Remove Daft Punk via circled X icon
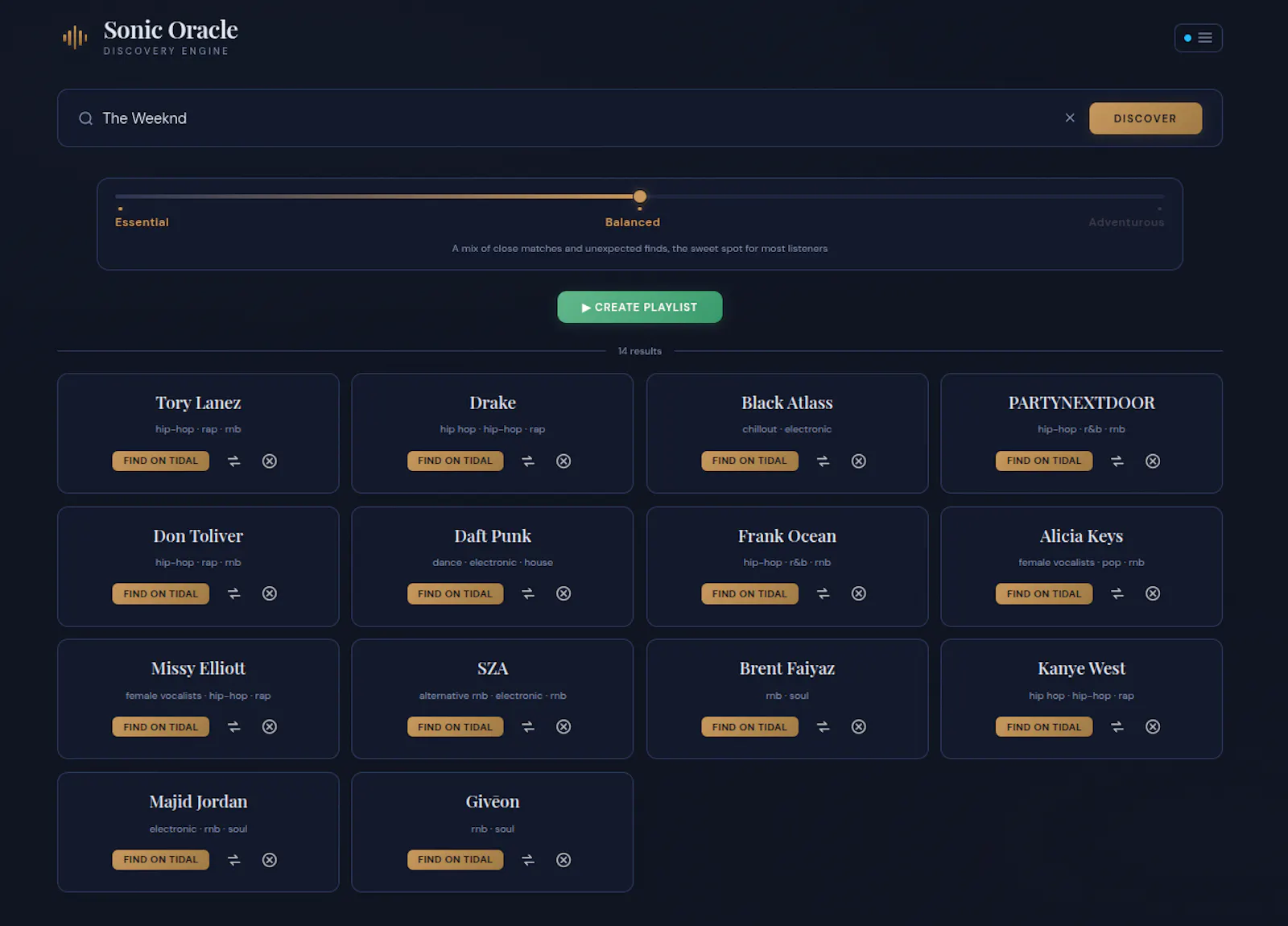Viewport: 1288px width, 926px height. (563, 593)
